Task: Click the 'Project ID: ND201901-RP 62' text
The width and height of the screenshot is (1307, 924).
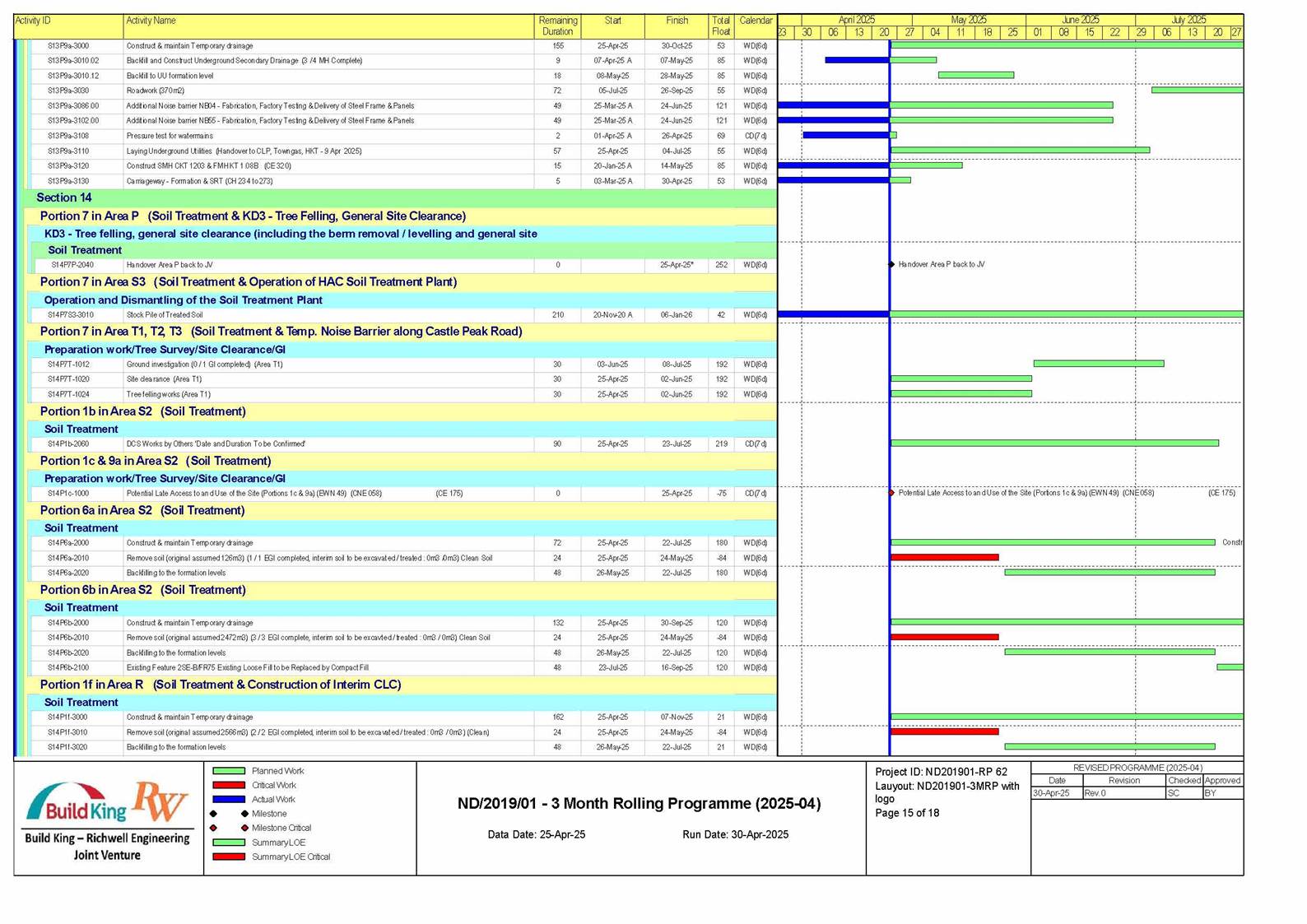Action: pyautogui.click(x=941, y=772)
